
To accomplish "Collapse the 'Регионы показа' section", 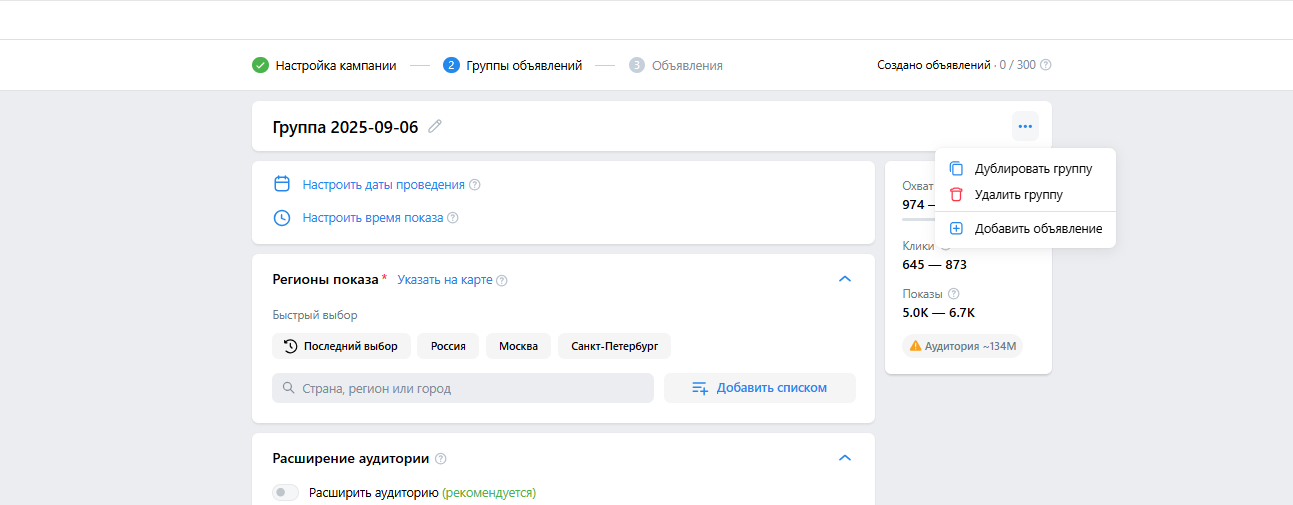I will click(844, 279).
